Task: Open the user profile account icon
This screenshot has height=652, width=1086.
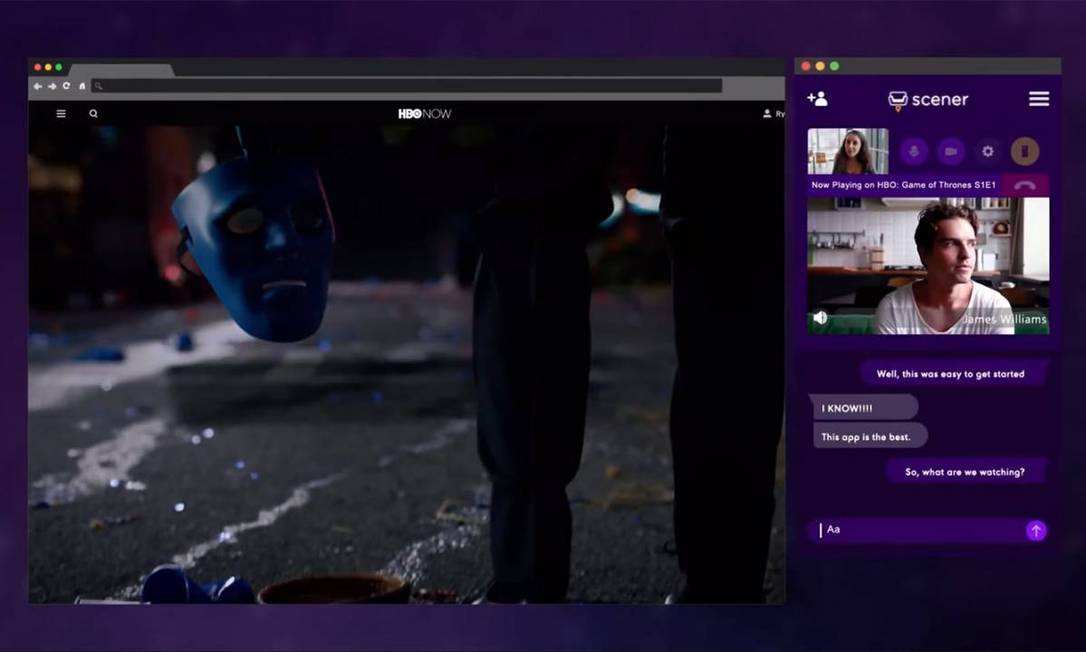Action: [767, 114]
